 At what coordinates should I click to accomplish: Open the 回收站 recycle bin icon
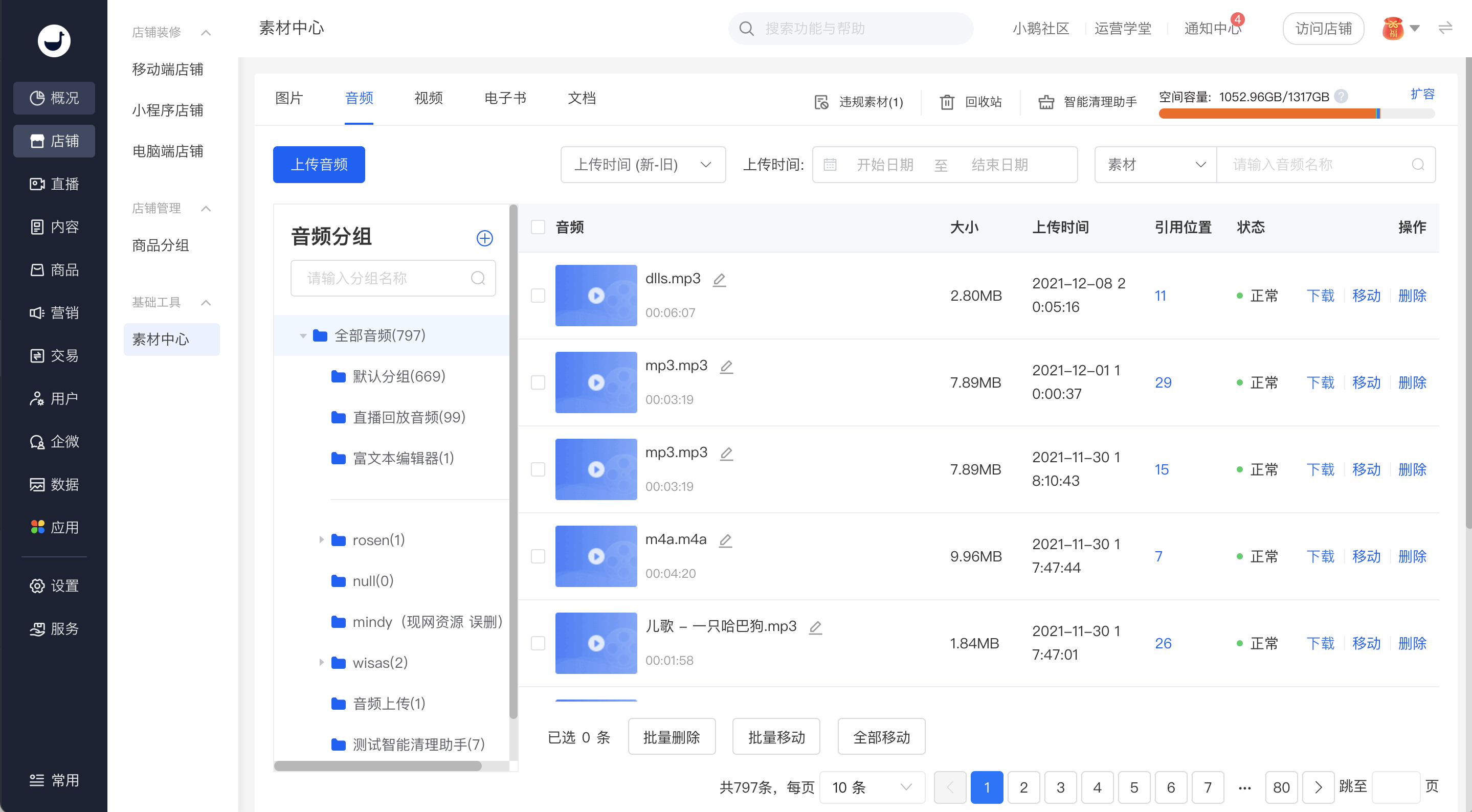947,102
